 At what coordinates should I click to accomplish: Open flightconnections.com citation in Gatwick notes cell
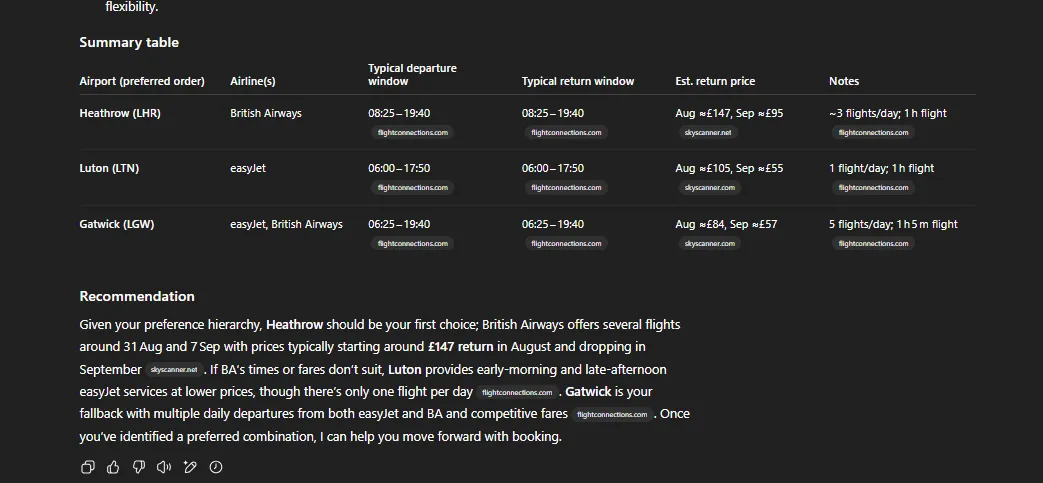tap(873, 243)
